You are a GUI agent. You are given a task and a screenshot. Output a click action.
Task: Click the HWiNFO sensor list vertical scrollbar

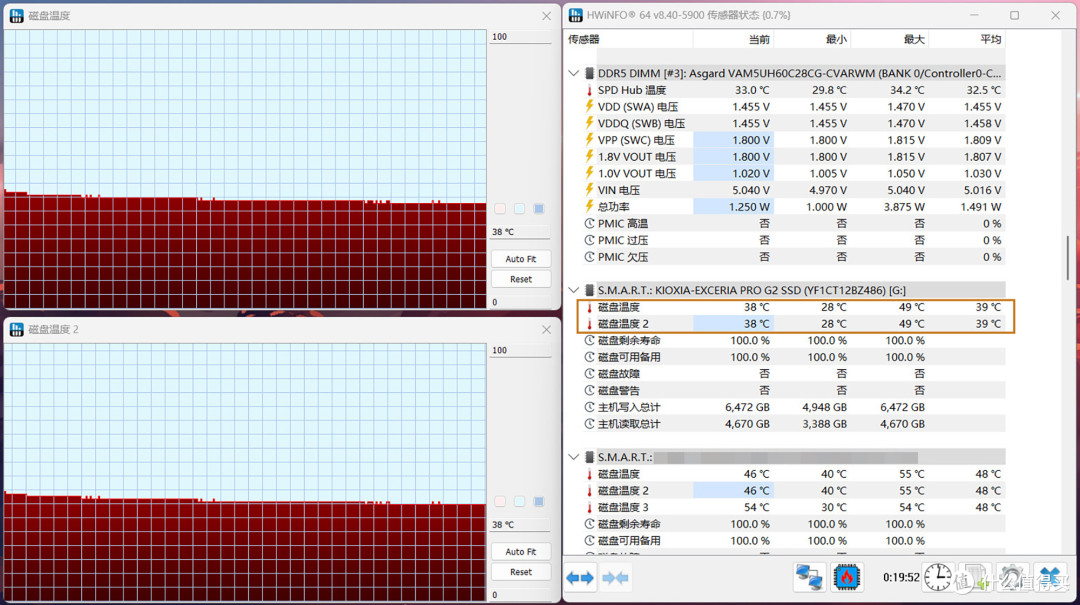(1068, 258)
